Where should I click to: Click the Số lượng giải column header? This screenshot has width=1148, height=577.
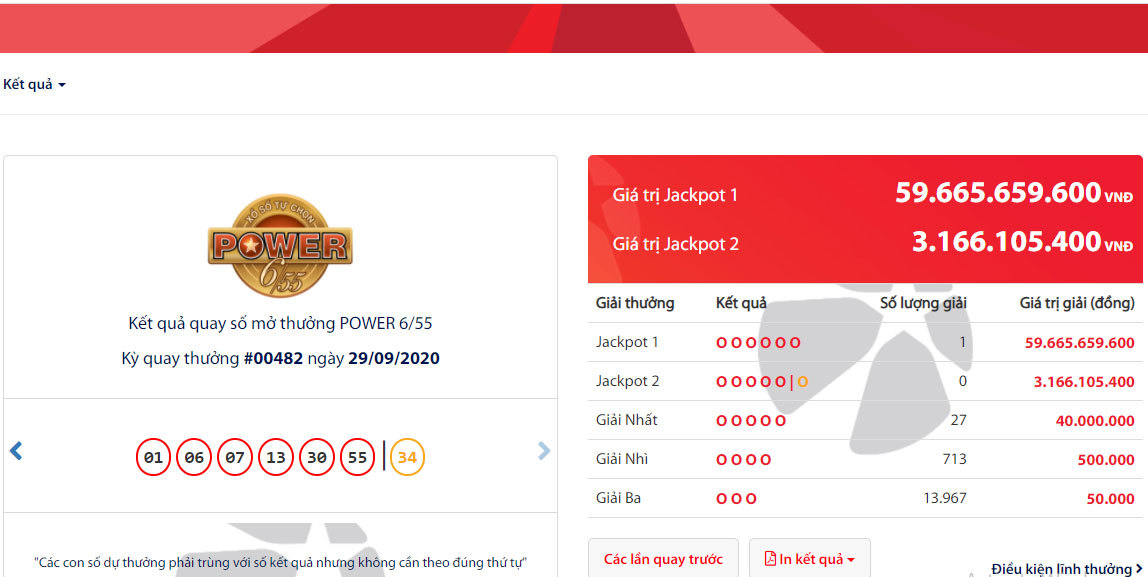tap(922, 303)
